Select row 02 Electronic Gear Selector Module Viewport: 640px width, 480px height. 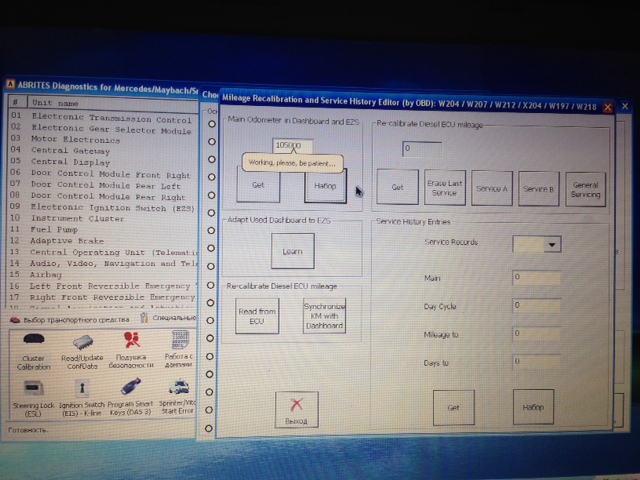tap(104, 129)
